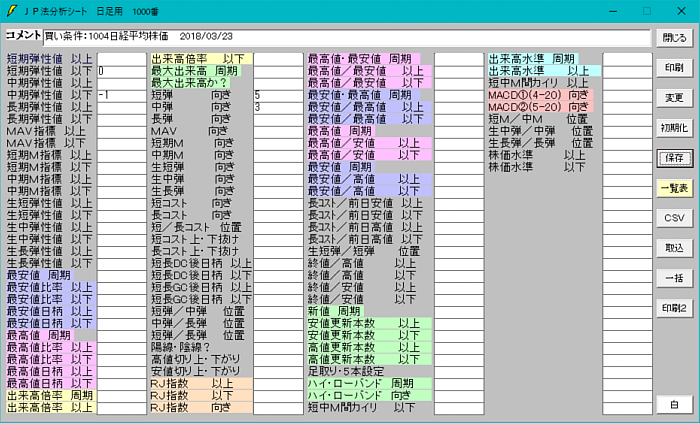Select the 長コスト／前日安値 以上 input field
The image size is (700, 423).
(459, 204)
